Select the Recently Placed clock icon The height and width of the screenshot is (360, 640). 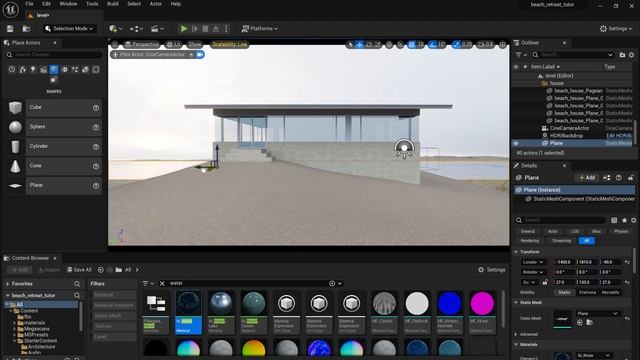12,69
